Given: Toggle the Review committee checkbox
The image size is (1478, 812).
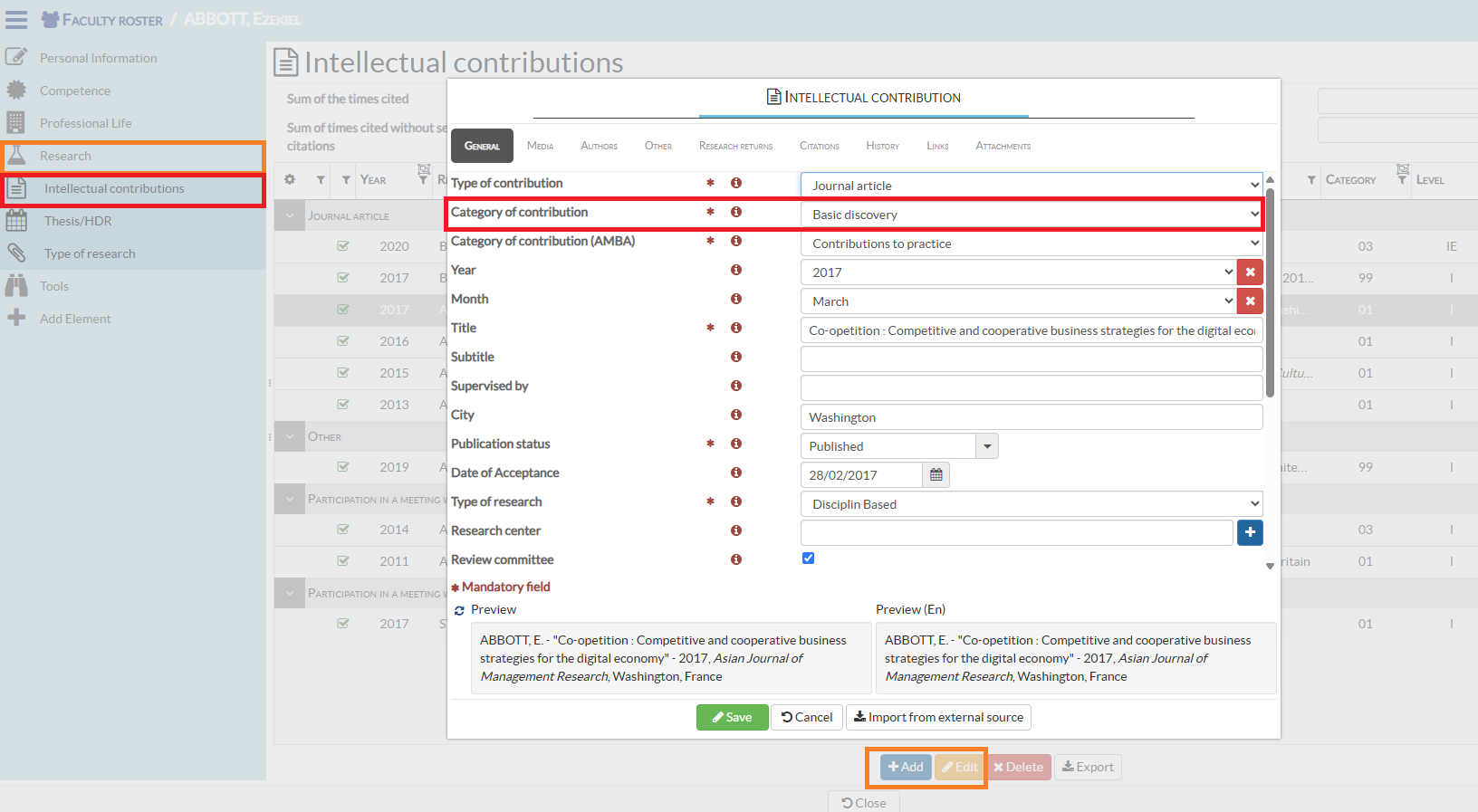Looking at the screenshot, I should point(808,559).
